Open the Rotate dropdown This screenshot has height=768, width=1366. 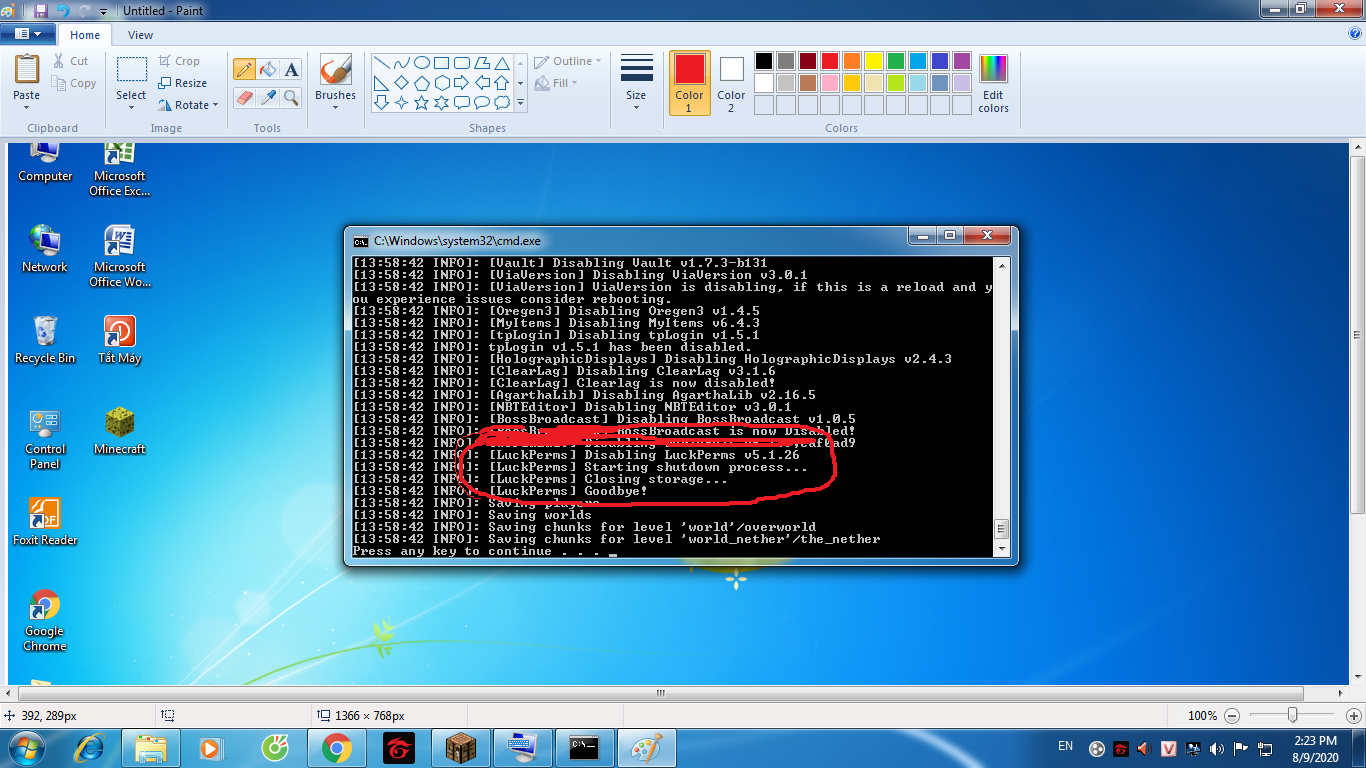point(187,105)
